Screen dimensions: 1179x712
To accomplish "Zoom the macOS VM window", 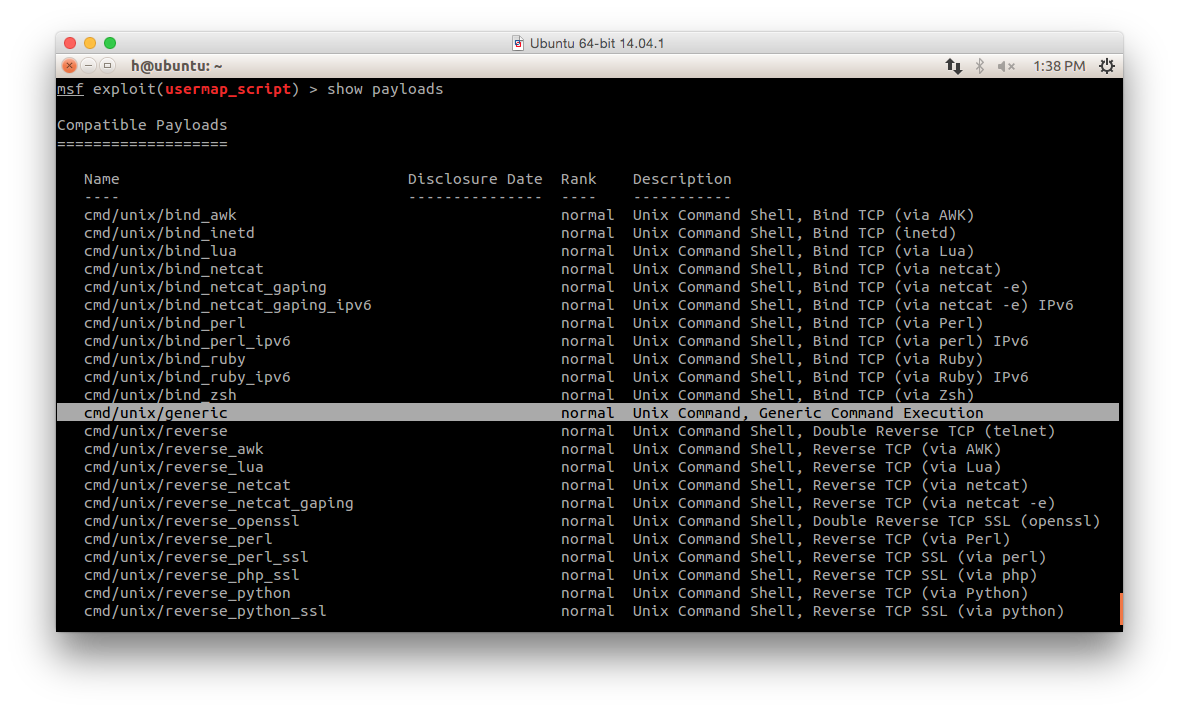I will (x=110, y=43).
